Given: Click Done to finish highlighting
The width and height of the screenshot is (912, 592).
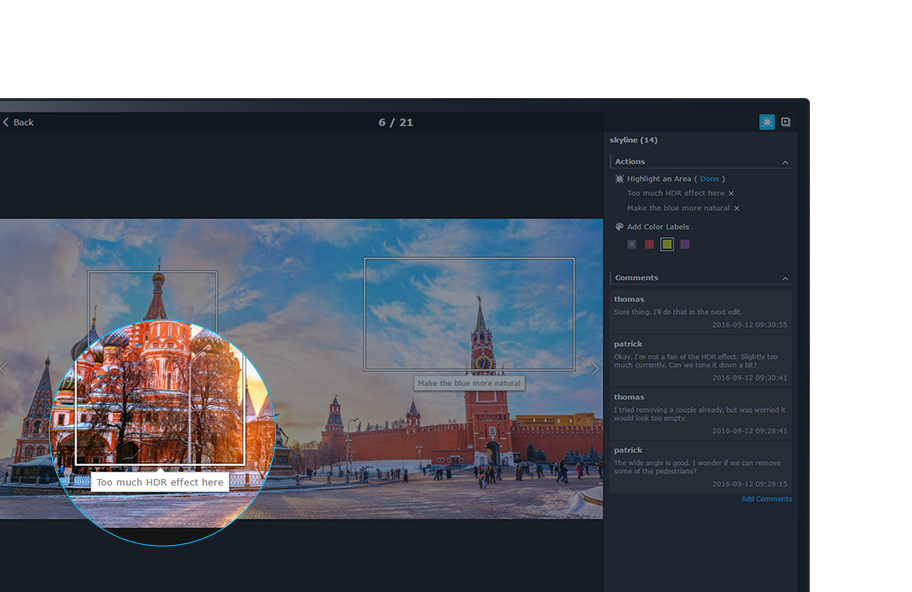Looking at the screenshot, I should coord(709,179).
